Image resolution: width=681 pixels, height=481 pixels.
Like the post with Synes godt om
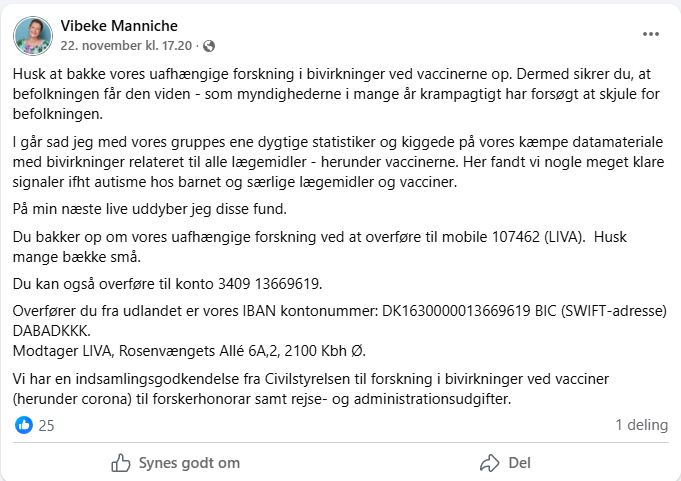175,463
